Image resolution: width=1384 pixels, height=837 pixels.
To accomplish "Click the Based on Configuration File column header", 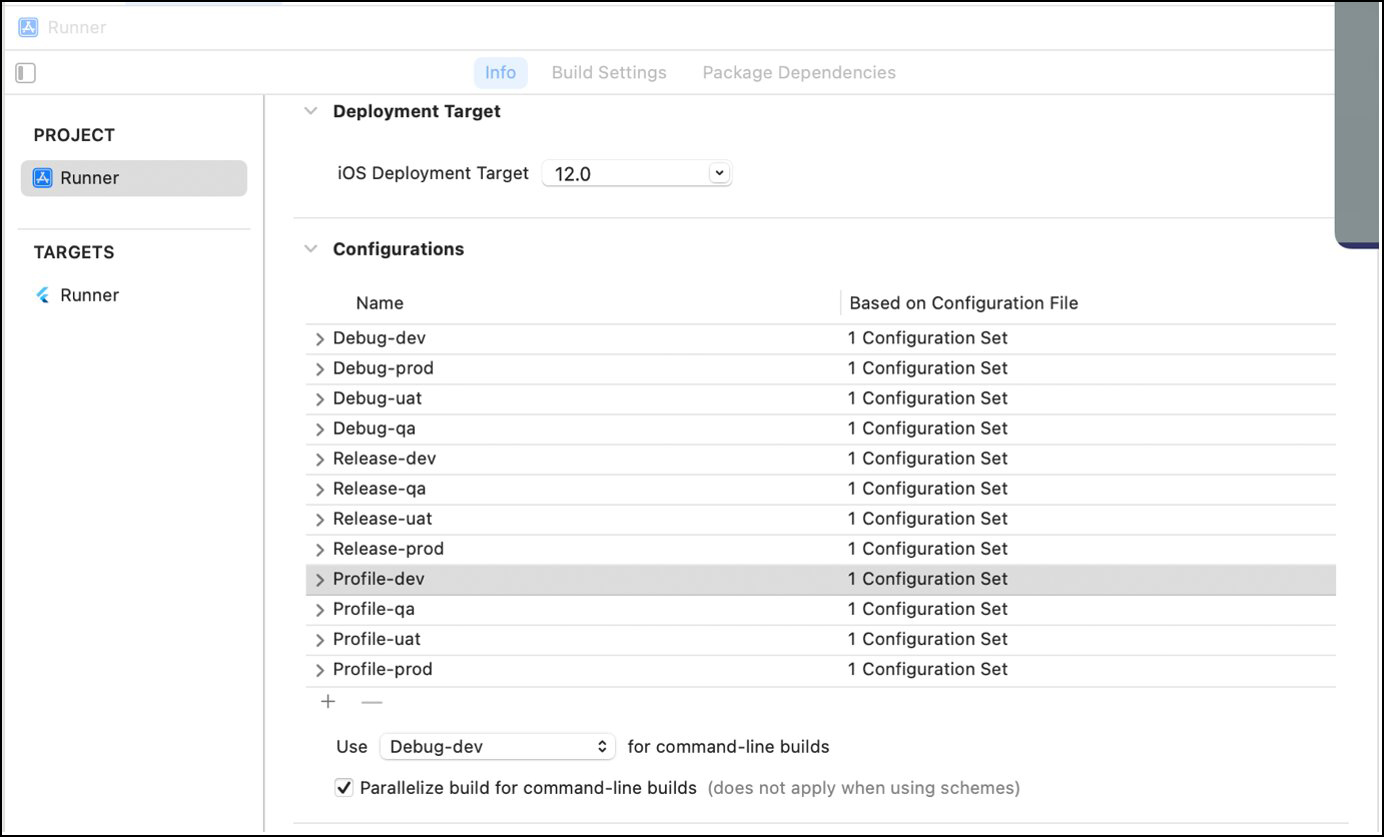I will click(963, 303).
